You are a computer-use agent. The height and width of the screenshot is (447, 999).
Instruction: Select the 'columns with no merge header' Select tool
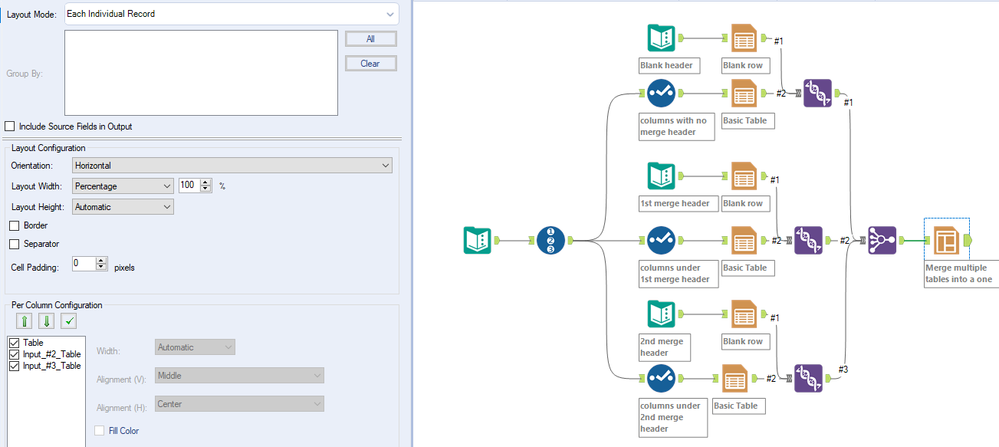click(661, 93)
